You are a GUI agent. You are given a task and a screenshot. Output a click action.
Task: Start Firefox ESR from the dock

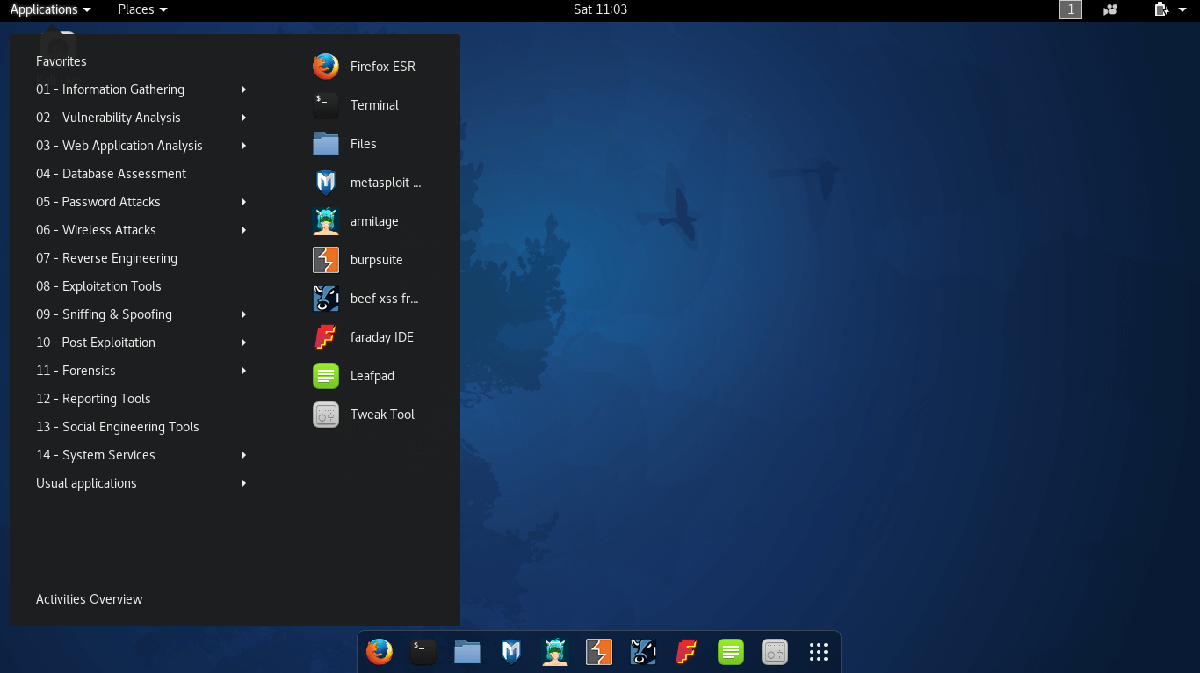pos(379,651)
